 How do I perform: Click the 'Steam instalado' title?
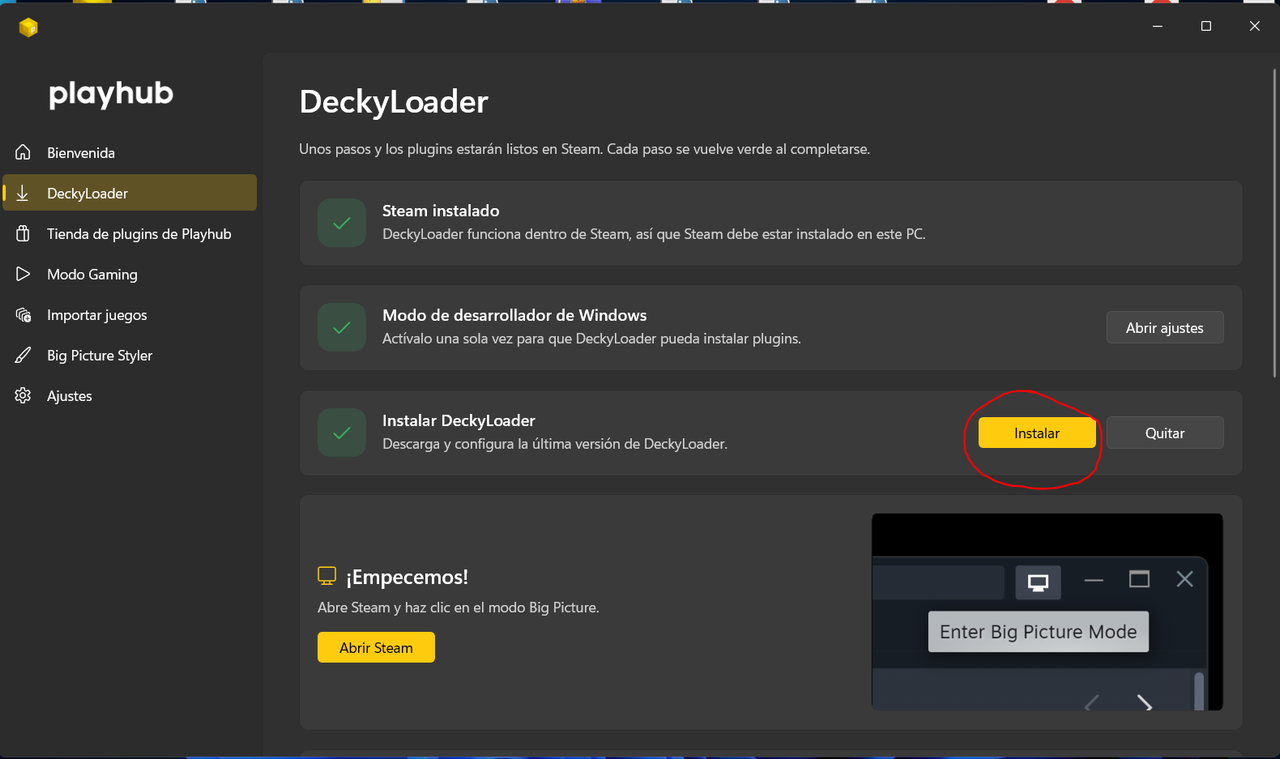pyautogui.click(x=441, y=211)
